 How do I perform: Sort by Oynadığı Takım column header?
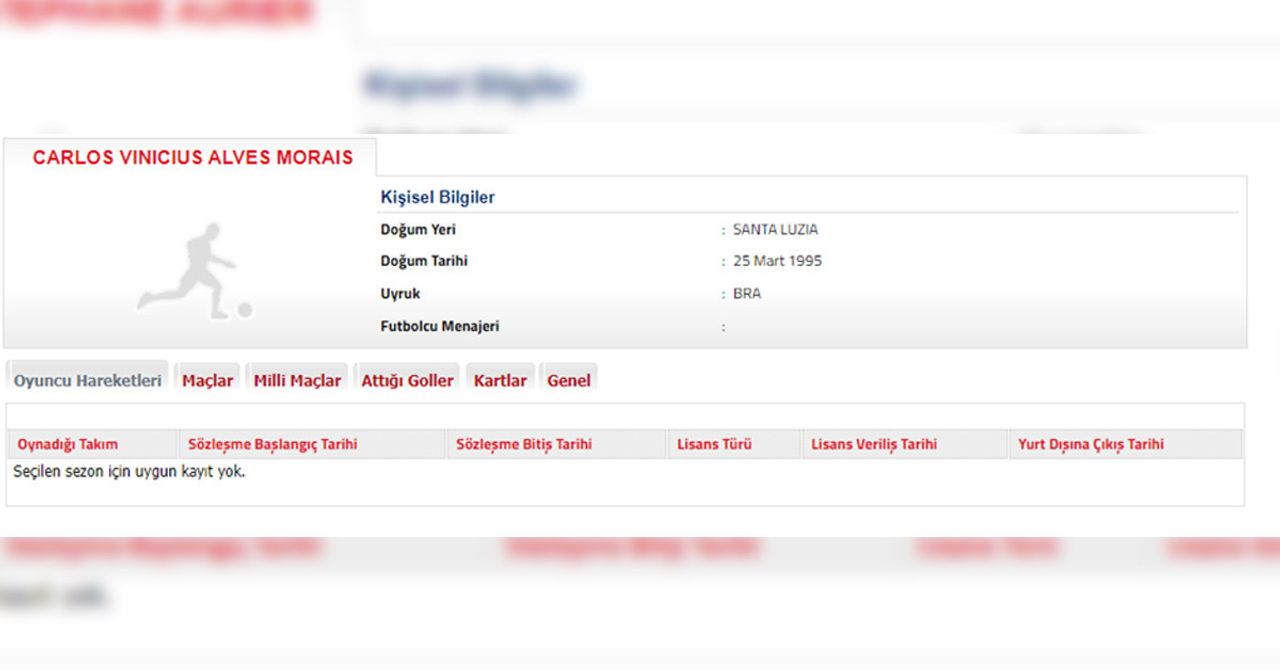tap(68, 444)
